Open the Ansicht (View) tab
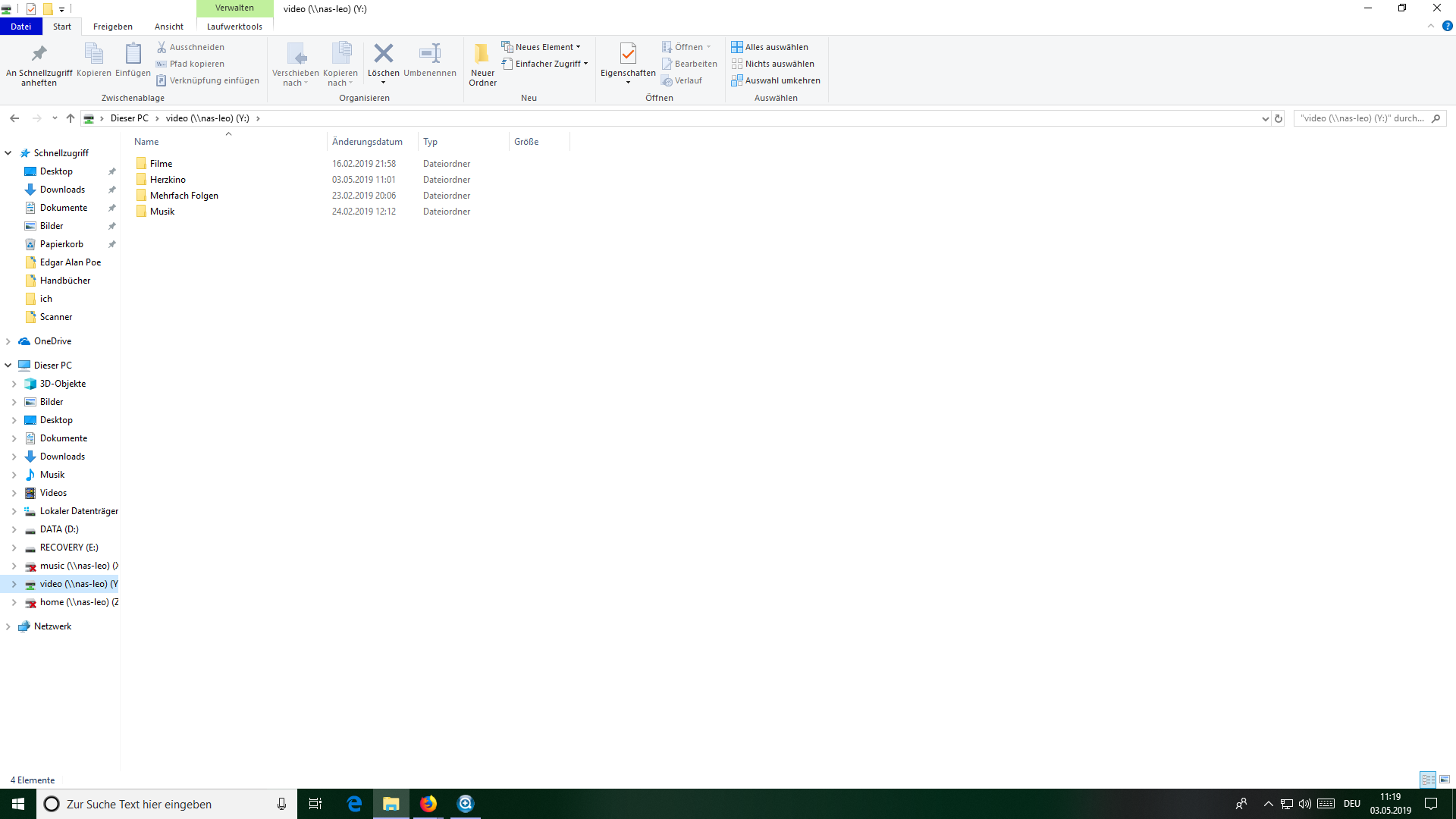 pos(168,26)
